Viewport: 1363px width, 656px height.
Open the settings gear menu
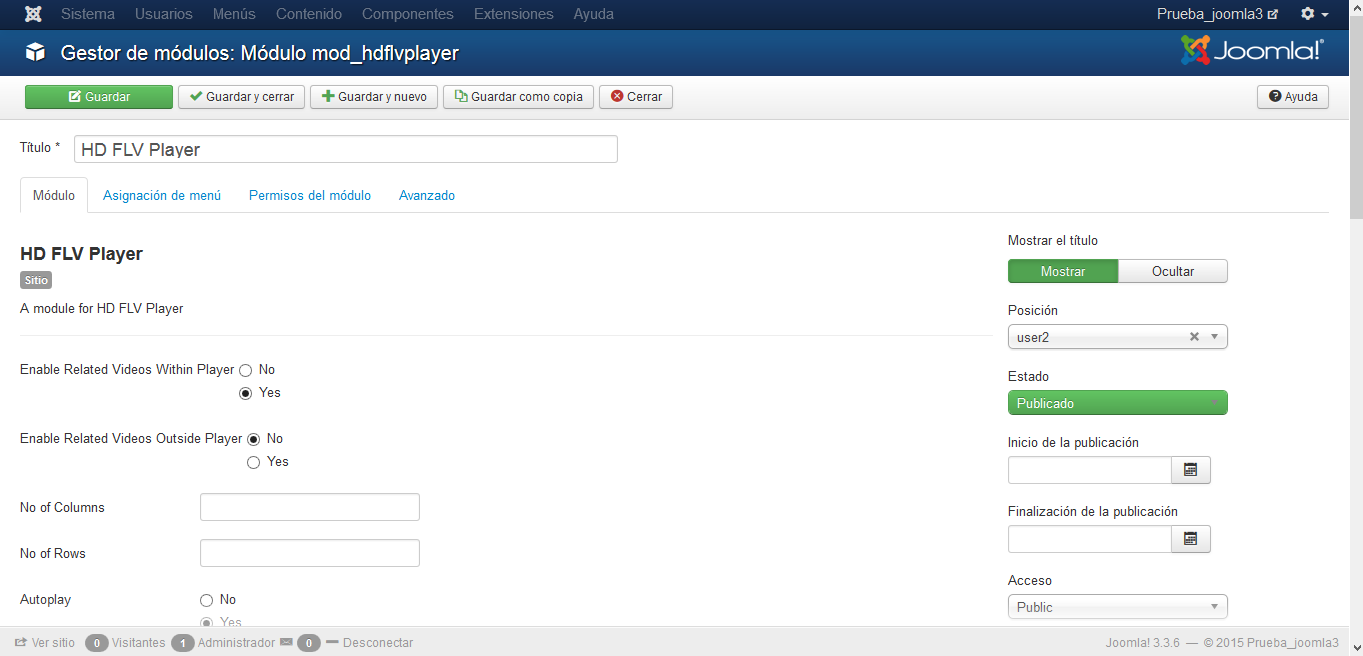tap(1313, 14)
